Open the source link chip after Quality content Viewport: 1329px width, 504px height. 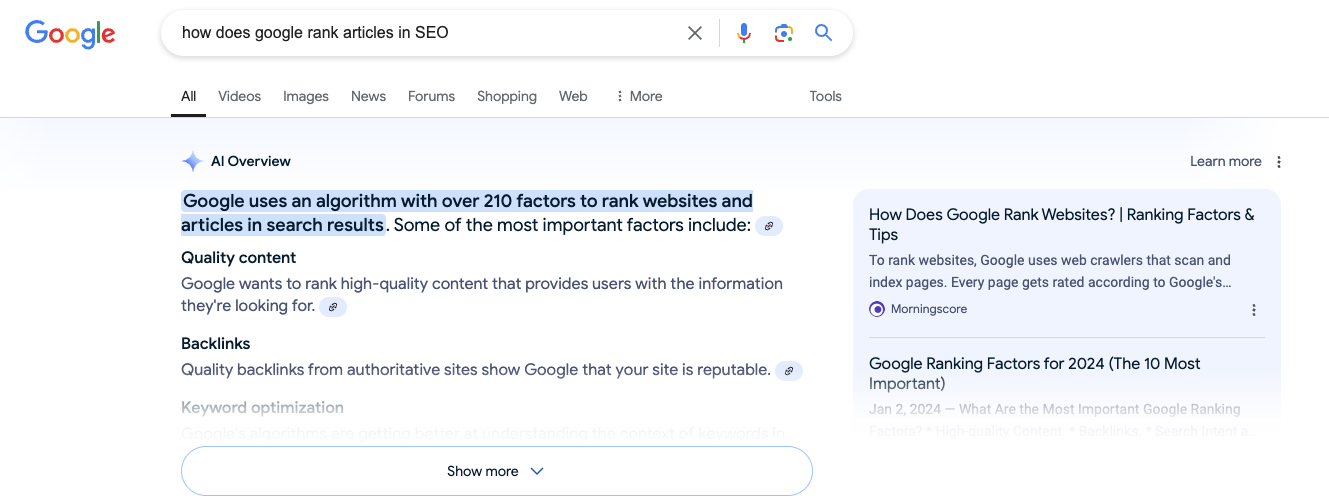[x=333, y=307]
